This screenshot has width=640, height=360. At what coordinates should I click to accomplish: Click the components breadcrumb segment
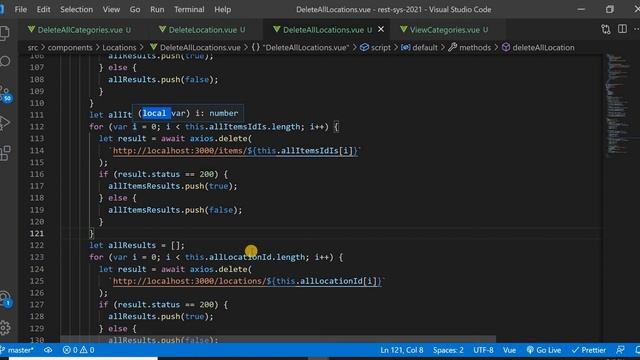[x=70, y=47]
